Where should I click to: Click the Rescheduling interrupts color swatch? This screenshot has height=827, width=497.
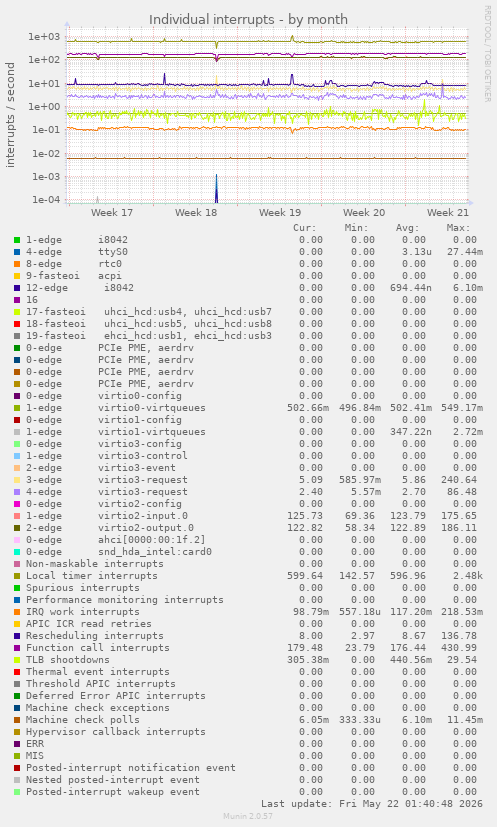click(x=17, y=636)
